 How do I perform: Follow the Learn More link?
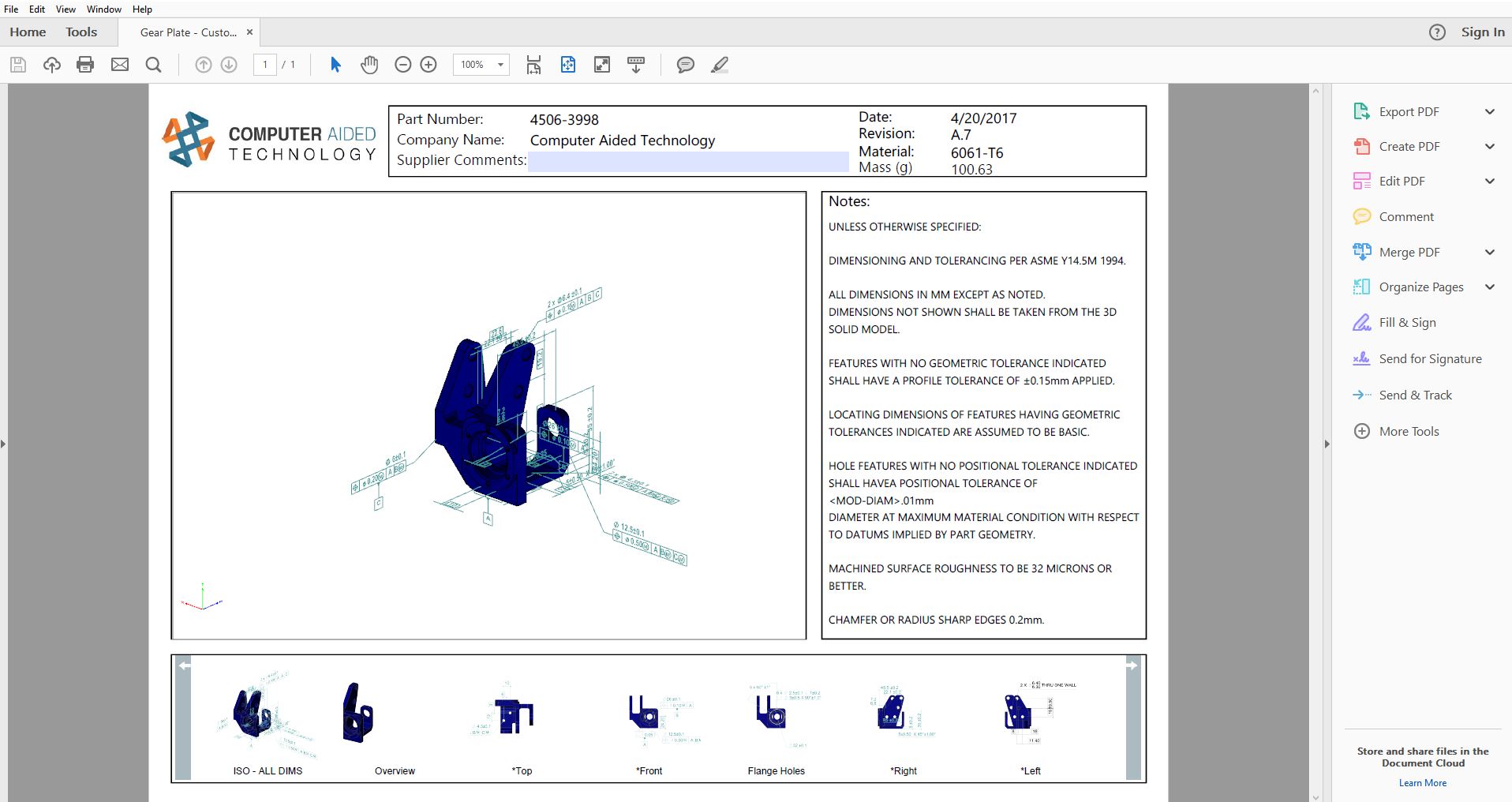(x=1422, y=783)
